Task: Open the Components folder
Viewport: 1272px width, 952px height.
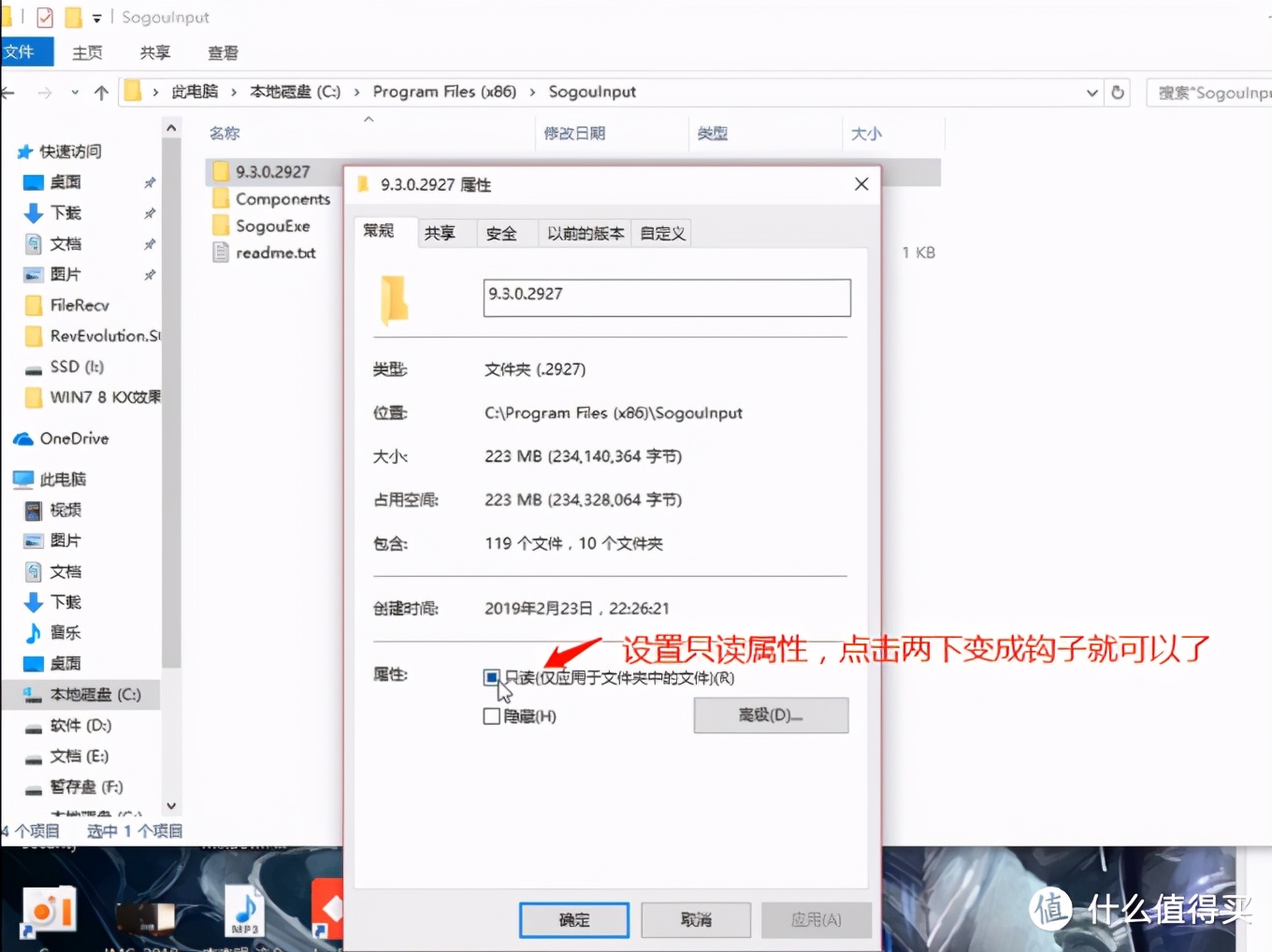Action: pos(282,198)
